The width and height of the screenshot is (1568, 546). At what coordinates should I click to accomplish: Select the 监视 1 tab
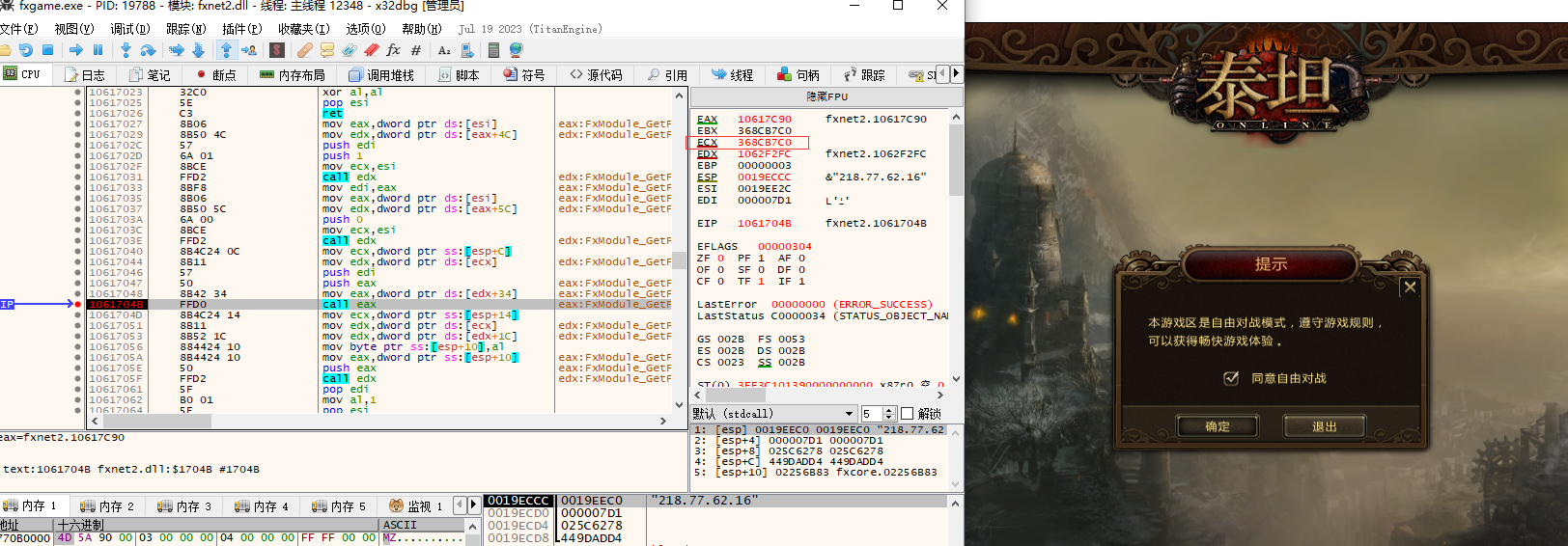416,505
